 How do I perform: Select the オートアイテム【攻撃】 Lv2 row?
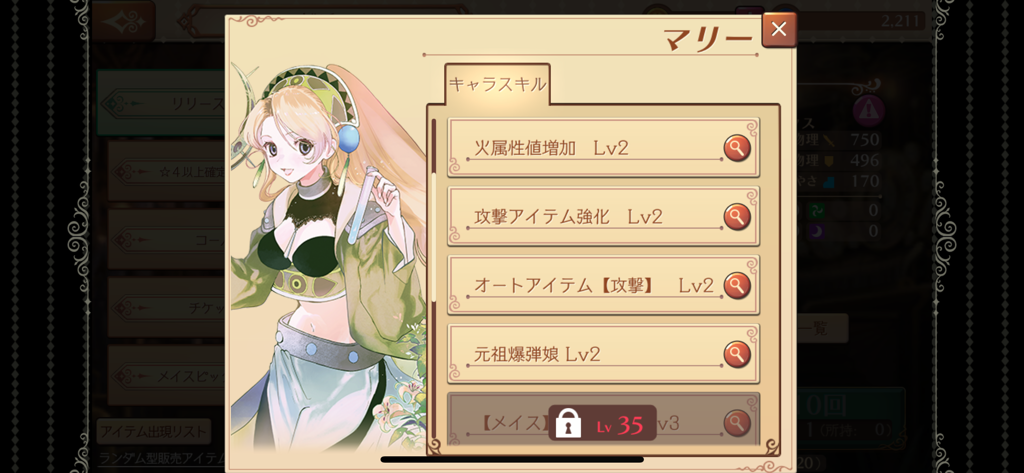[603, 285]
